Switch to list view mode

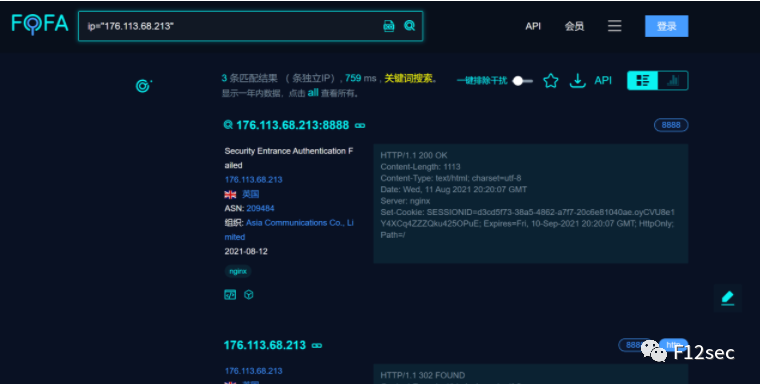[643, 80]
